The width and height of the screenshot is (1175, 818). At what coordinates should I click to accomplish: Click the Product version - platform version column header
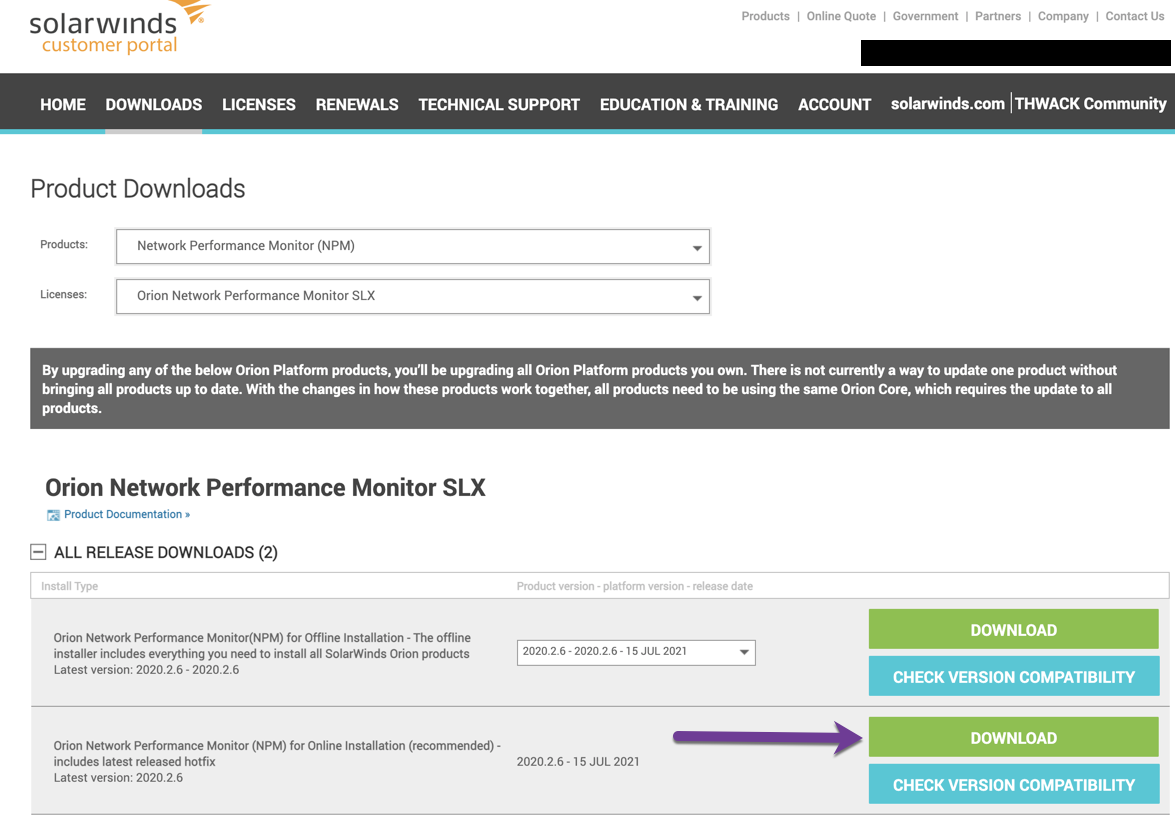click(x=635, y=586)
